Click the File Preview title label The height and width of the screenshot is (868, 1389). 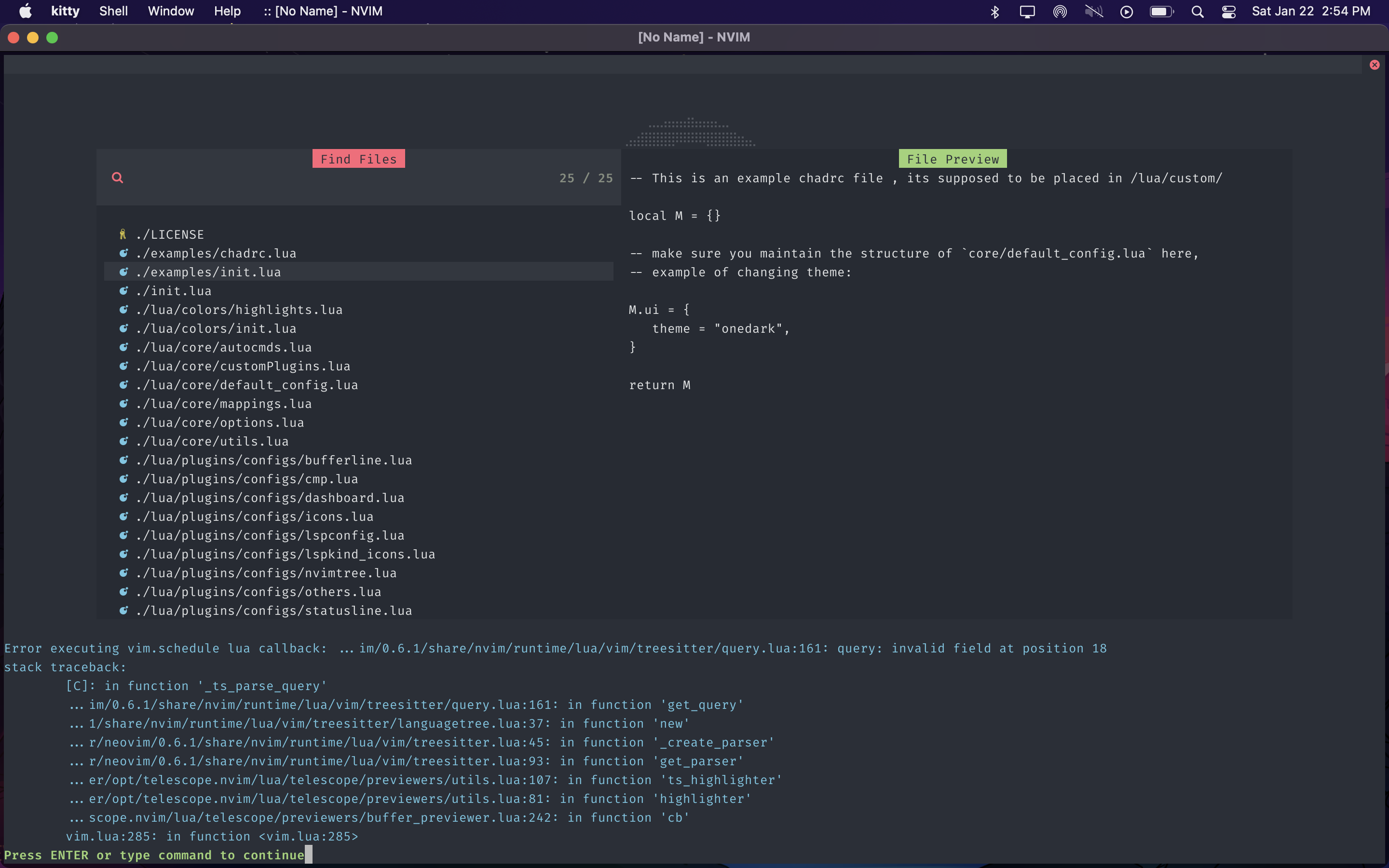tap(953, 159)
